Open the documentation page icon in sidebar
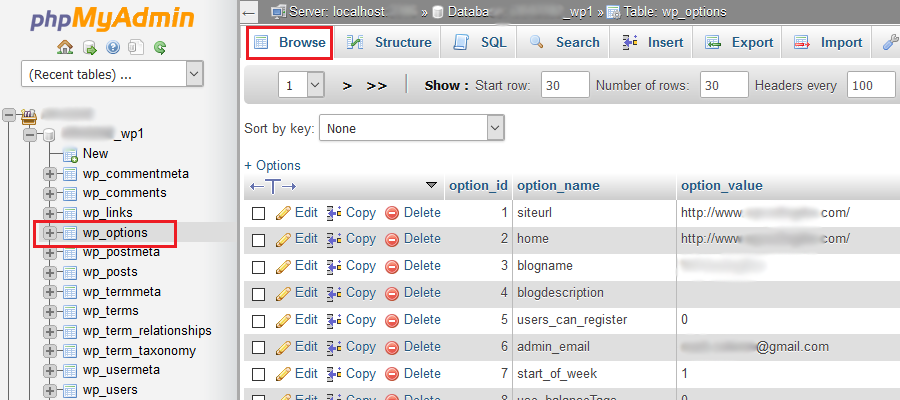 point(136,47)
